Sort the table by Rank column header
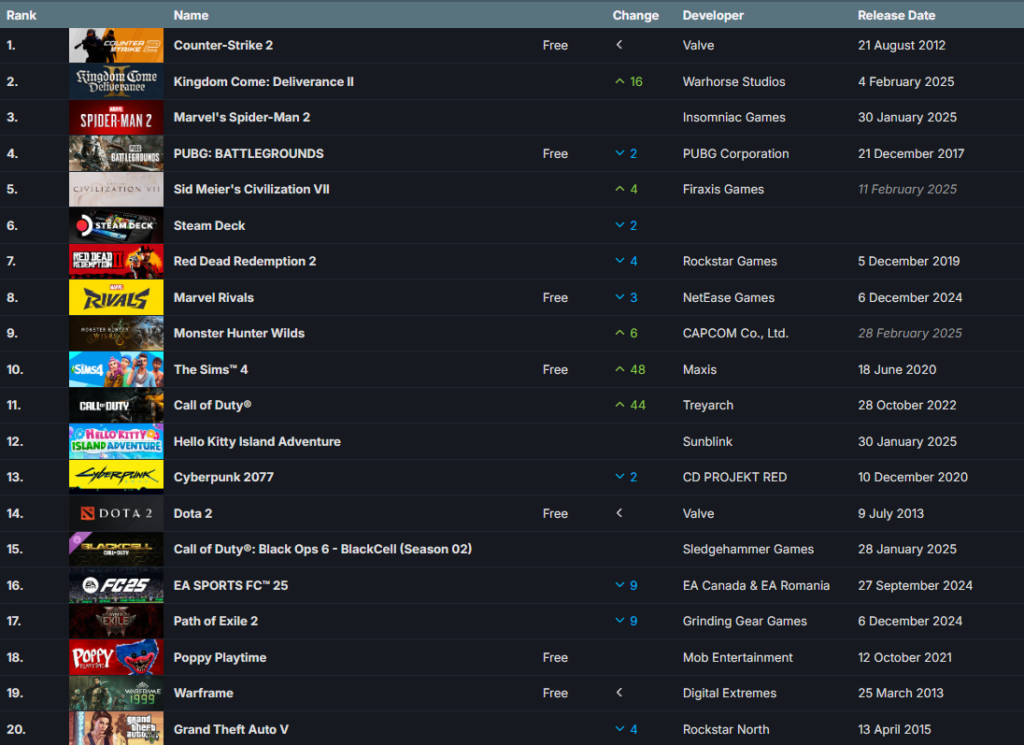Viewport: 1024px width, 745px height. [x=22, y=15]
